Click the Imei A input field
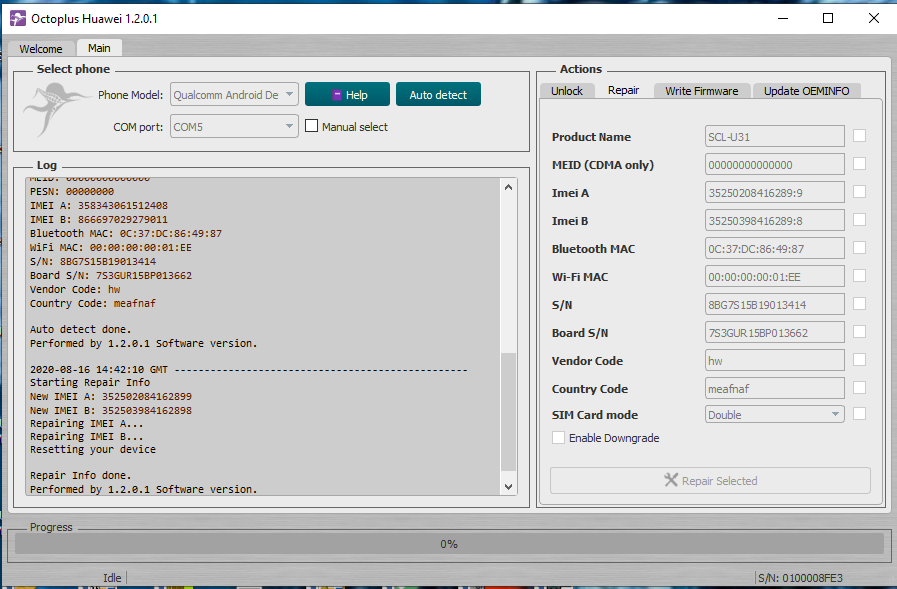The height and width of the screenshot is (589, 897). (775, 193)
